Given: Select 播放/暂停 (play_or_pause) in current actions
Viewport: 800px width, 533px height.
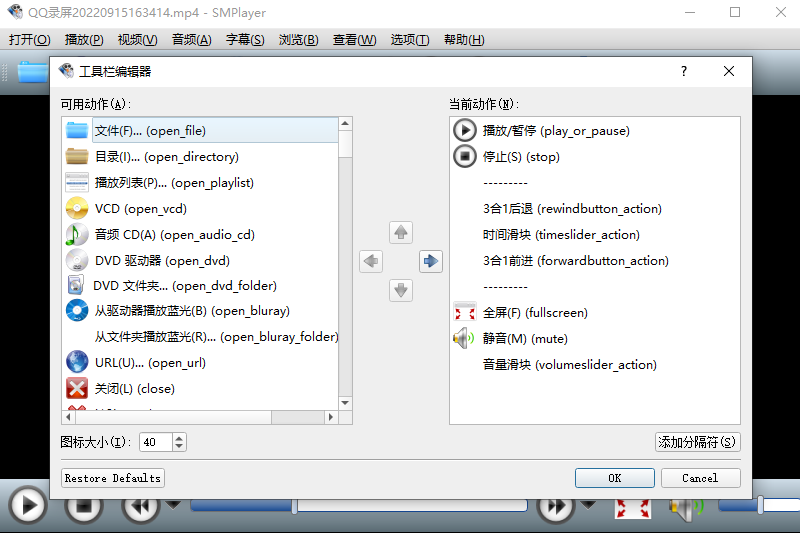Looking at the screenshot, I should [555, 131].
